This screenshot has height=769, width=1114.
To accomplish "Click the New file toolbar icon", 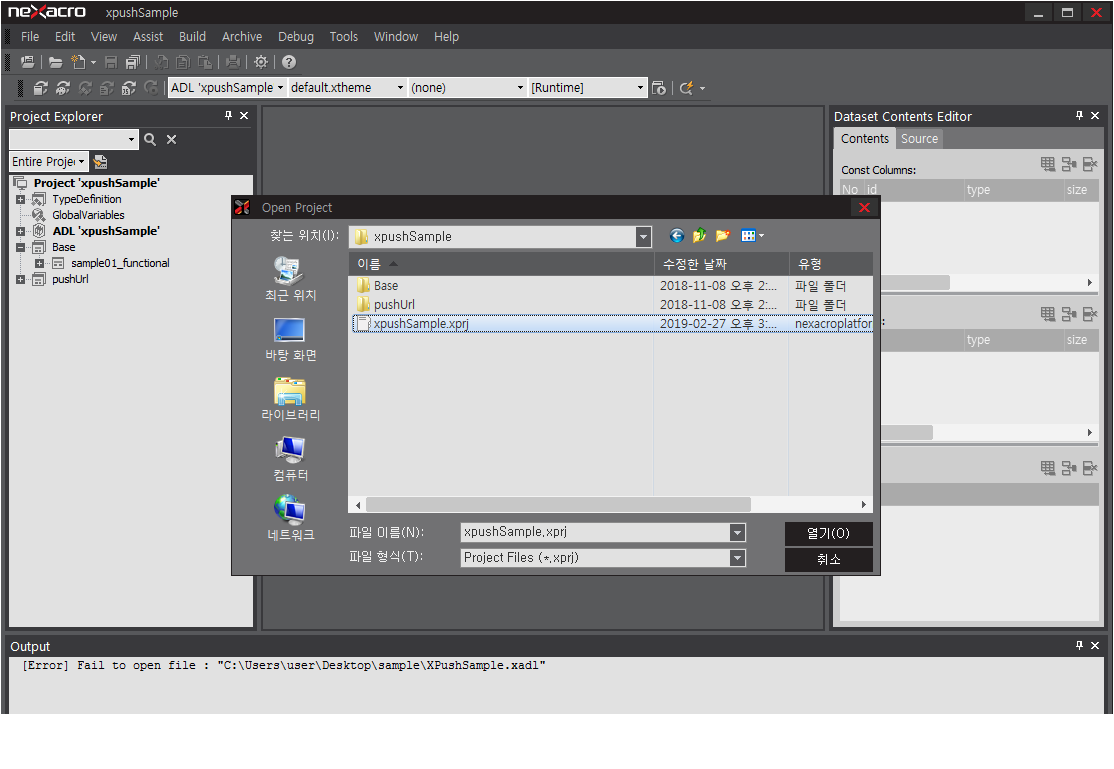I will pyautogui.click(x=78, y=63).
